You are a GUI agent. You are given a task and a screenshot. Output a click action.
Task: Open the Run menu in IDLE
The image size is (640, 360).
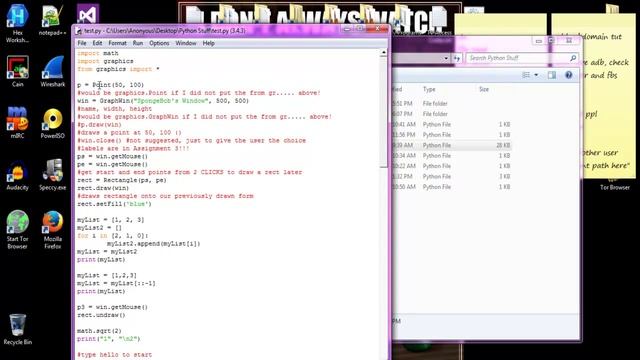click(x=138, y=43)
